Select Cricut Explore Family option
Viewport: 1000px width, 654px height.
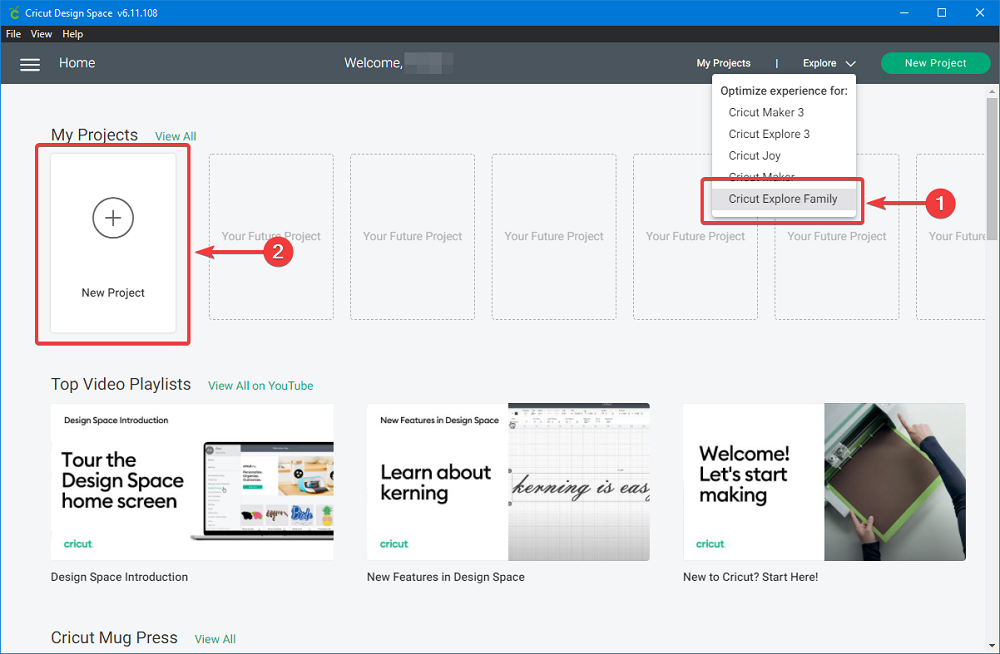coord(784,199)
